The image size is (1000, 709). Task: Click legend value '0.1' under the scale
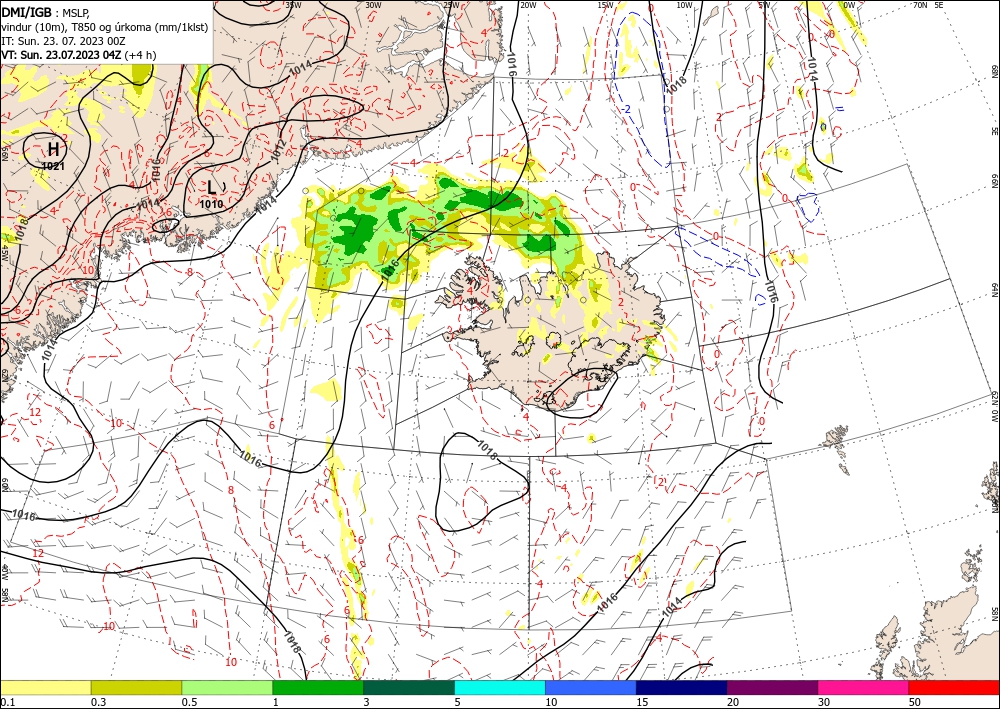tap(6, 702)
